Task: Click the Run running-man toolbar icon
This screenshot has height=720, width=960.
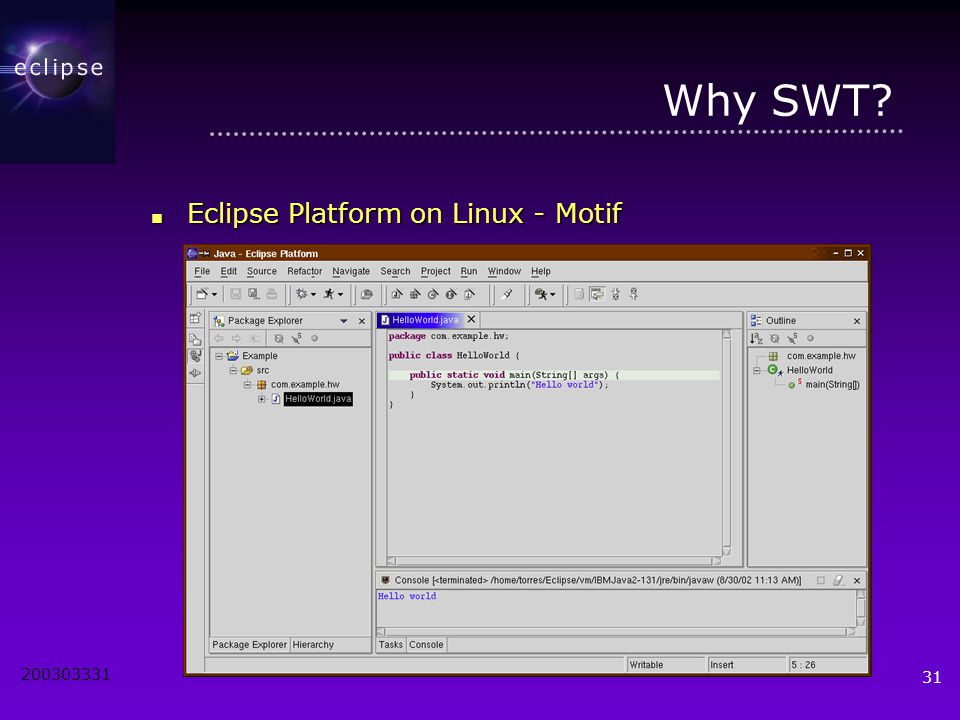Action: coord(329,294)
